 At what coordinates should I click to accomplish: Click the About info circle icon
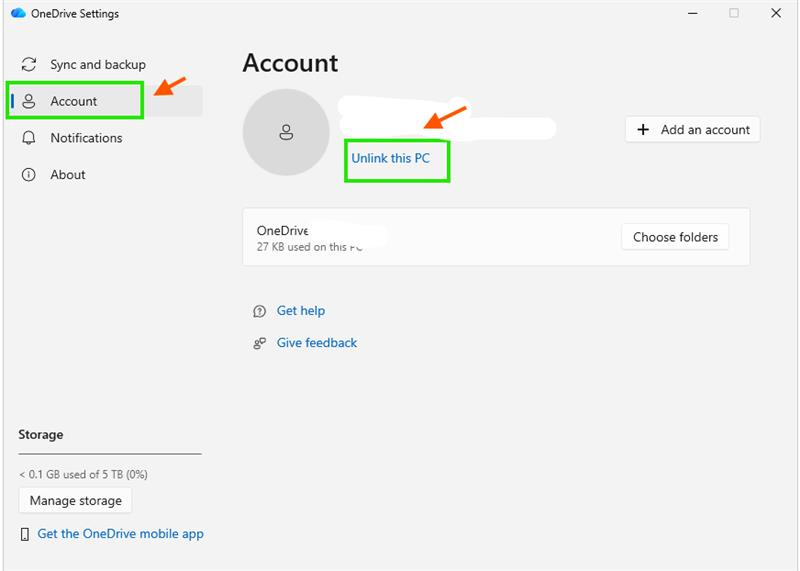(29, 175)
